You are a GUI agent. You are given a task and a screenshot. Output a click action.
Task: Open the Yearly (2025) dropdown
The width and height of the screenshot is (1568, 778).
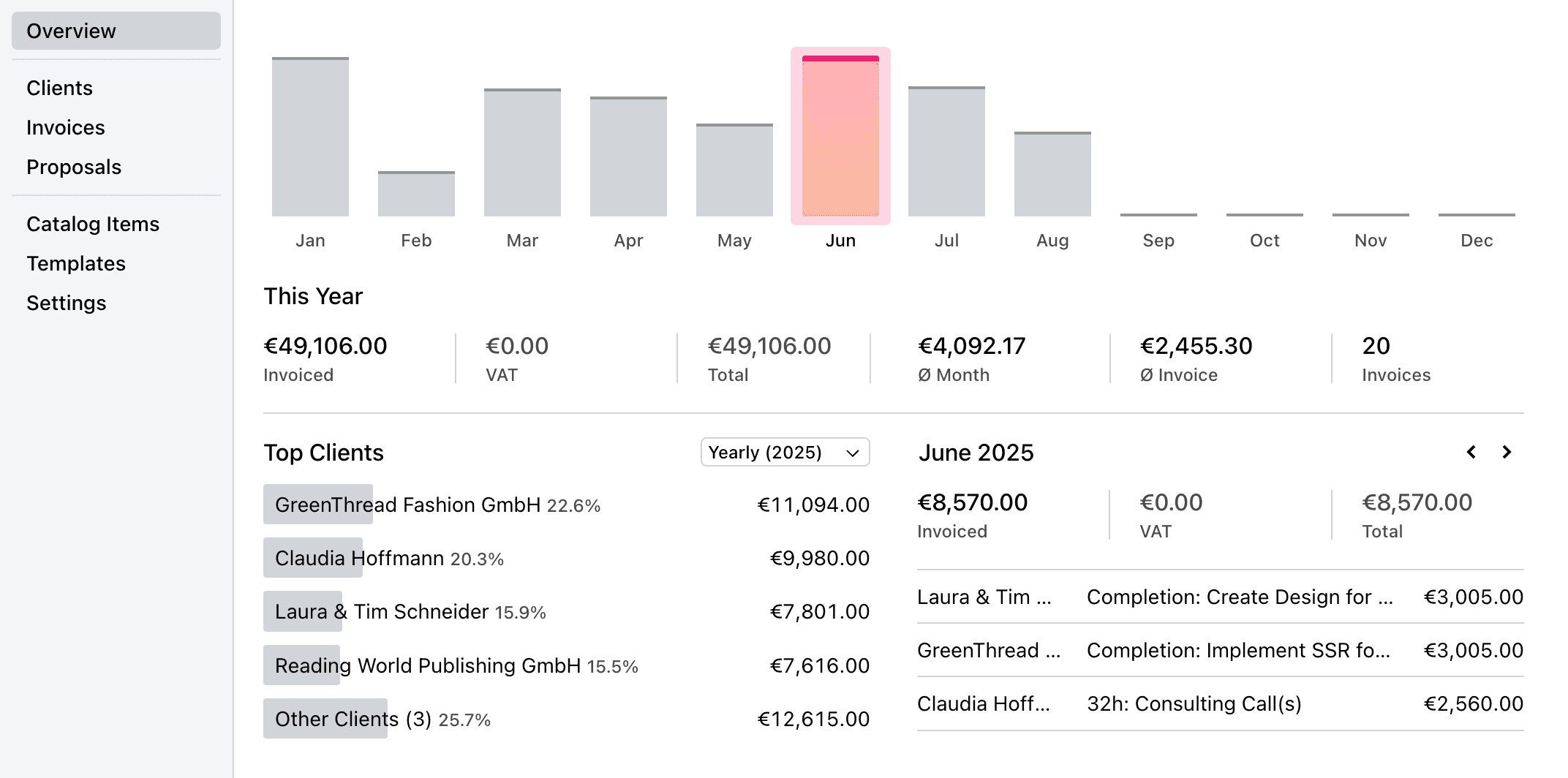(785, 453)
